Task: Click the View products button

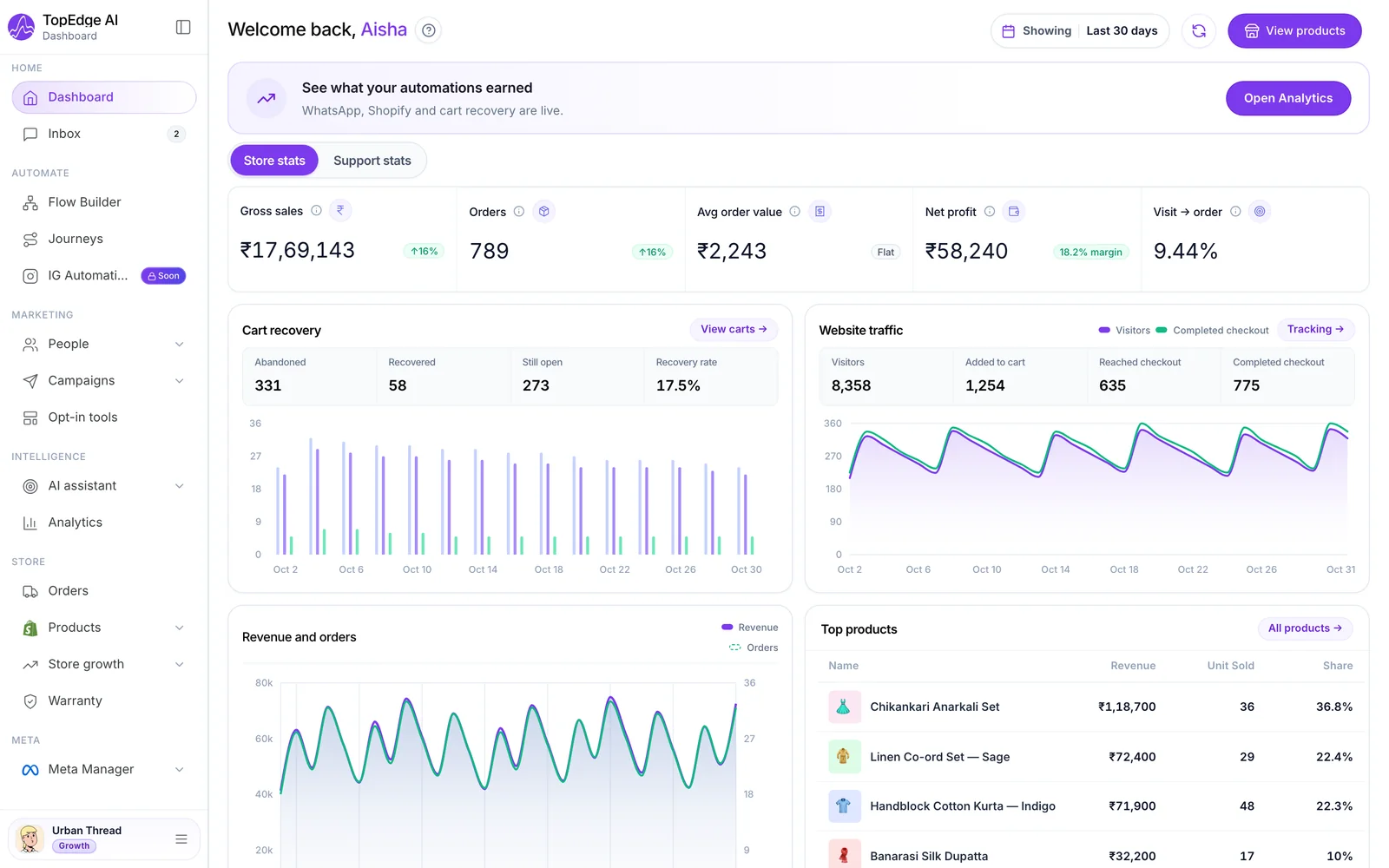Action: click(x=1294, y=31)
